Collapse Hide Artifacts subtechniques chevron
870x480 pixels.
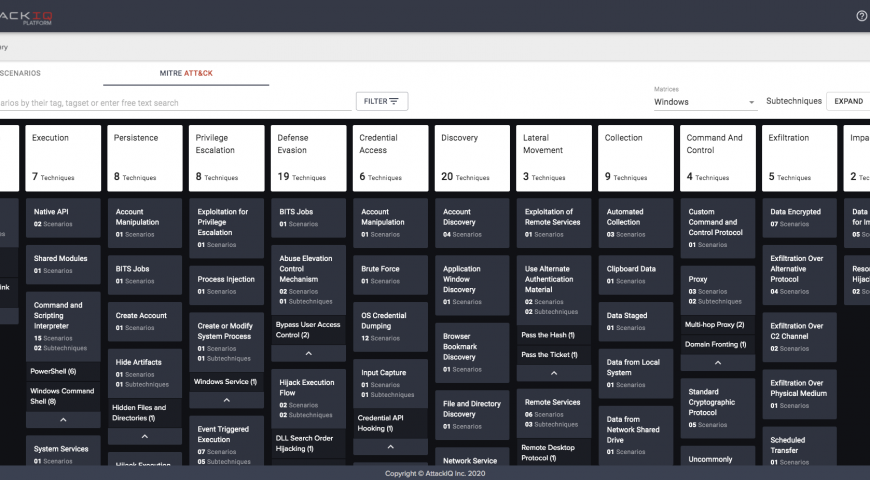coord(145,437)
